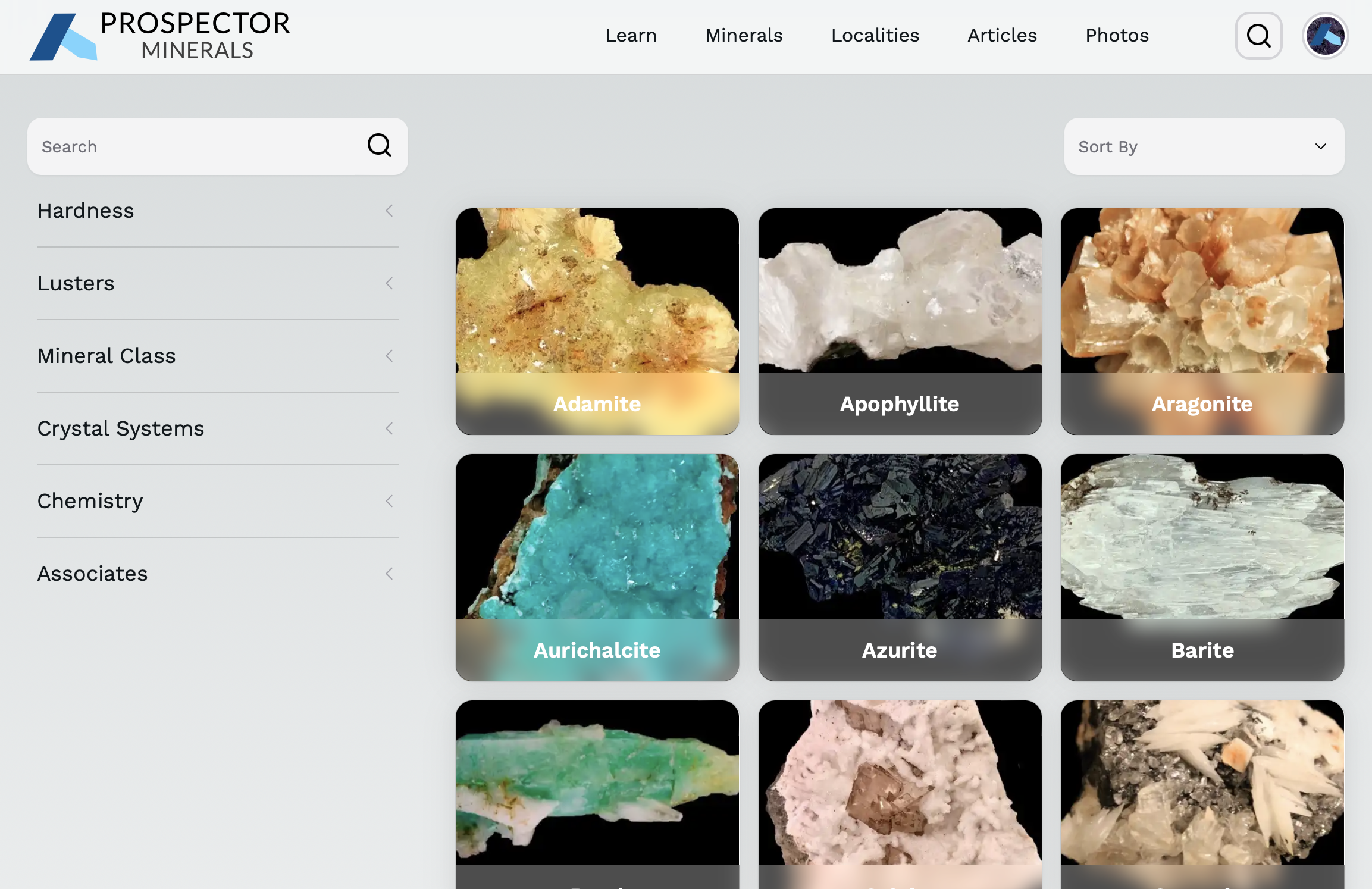The height and width of the screenshot is (889, 1372).
Task: Click the user profile avatar icon
Action: point(1324,35)
